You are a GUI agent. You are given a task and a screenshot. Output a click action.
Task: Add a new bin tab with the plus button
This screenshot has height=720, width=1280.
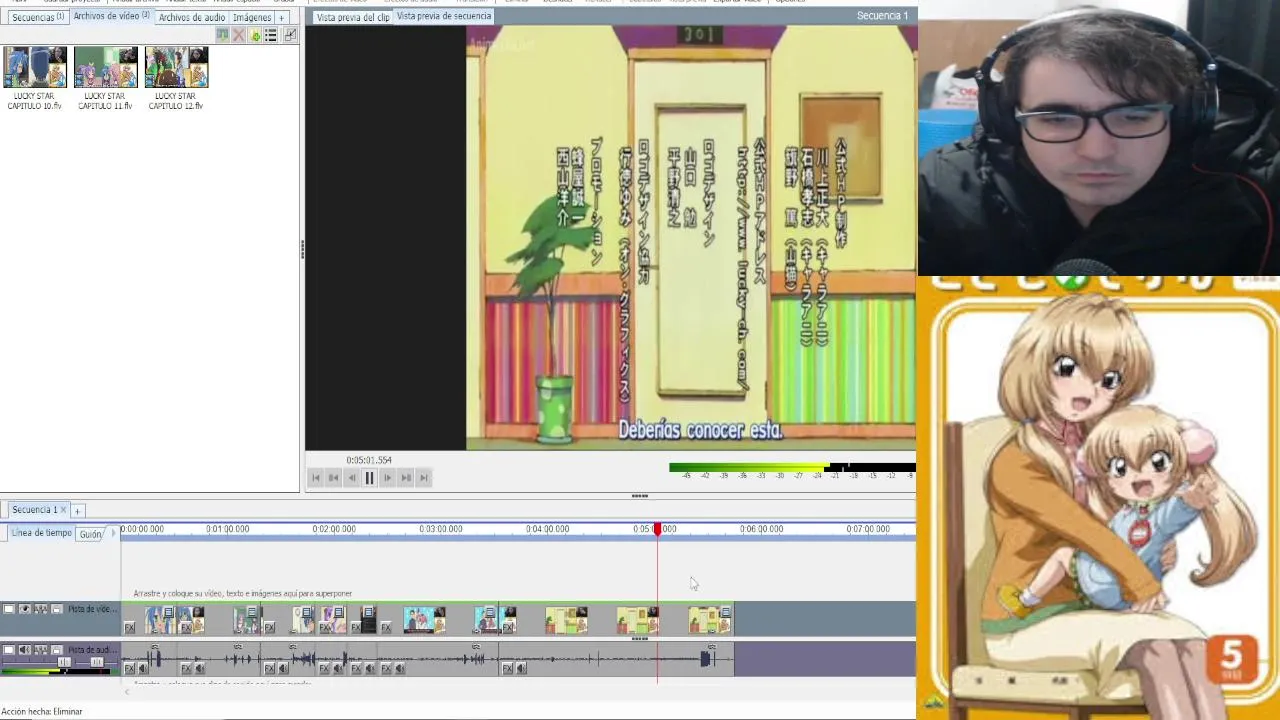[x=282, y=17]
